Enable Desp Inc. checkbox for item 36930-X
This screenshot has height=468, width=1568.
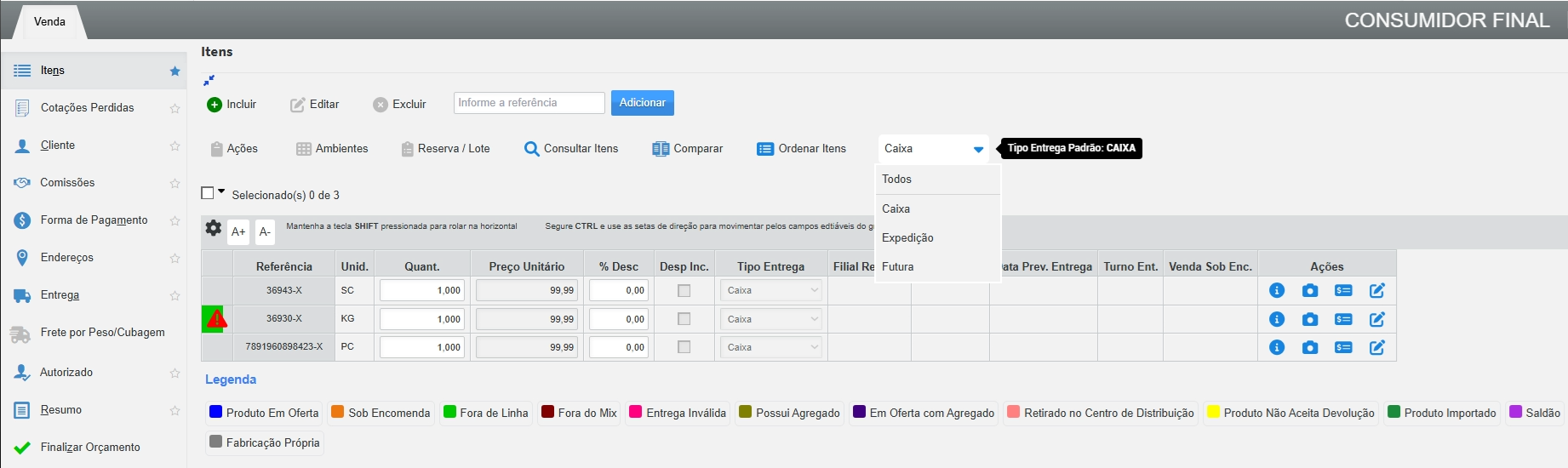point(684,319)
